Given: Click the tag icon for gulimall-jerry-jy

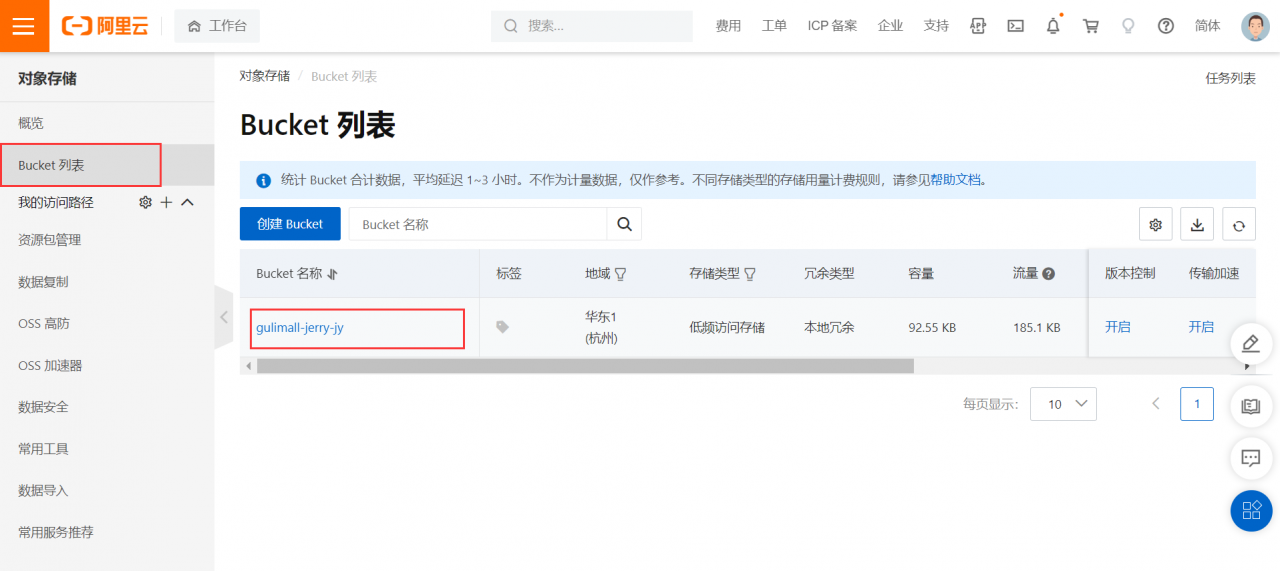Looking at the screenshot, I should pyautogui.click(x=503, y=327).
